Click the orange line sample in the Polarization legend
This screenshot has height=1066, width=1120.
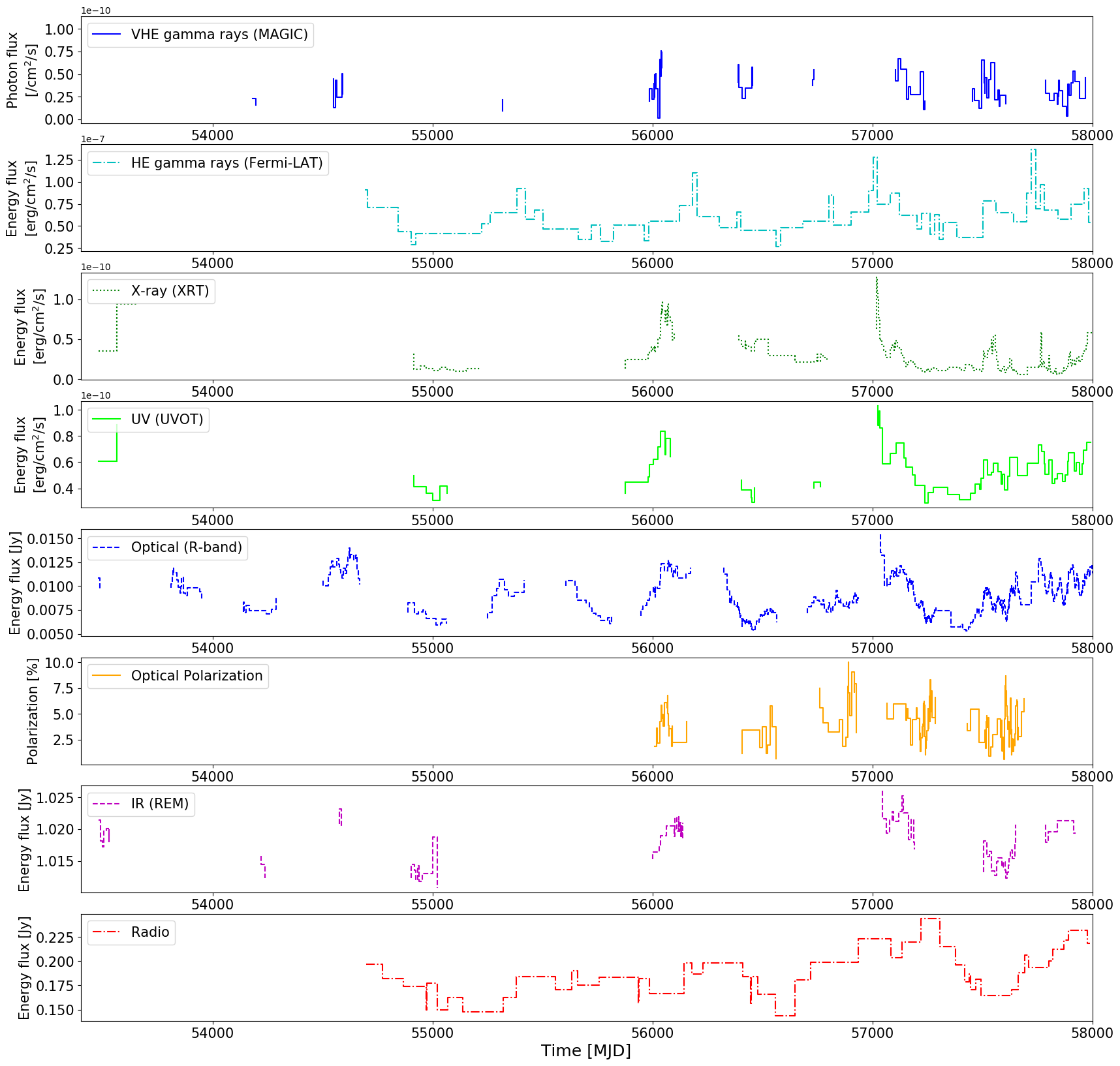107,676
